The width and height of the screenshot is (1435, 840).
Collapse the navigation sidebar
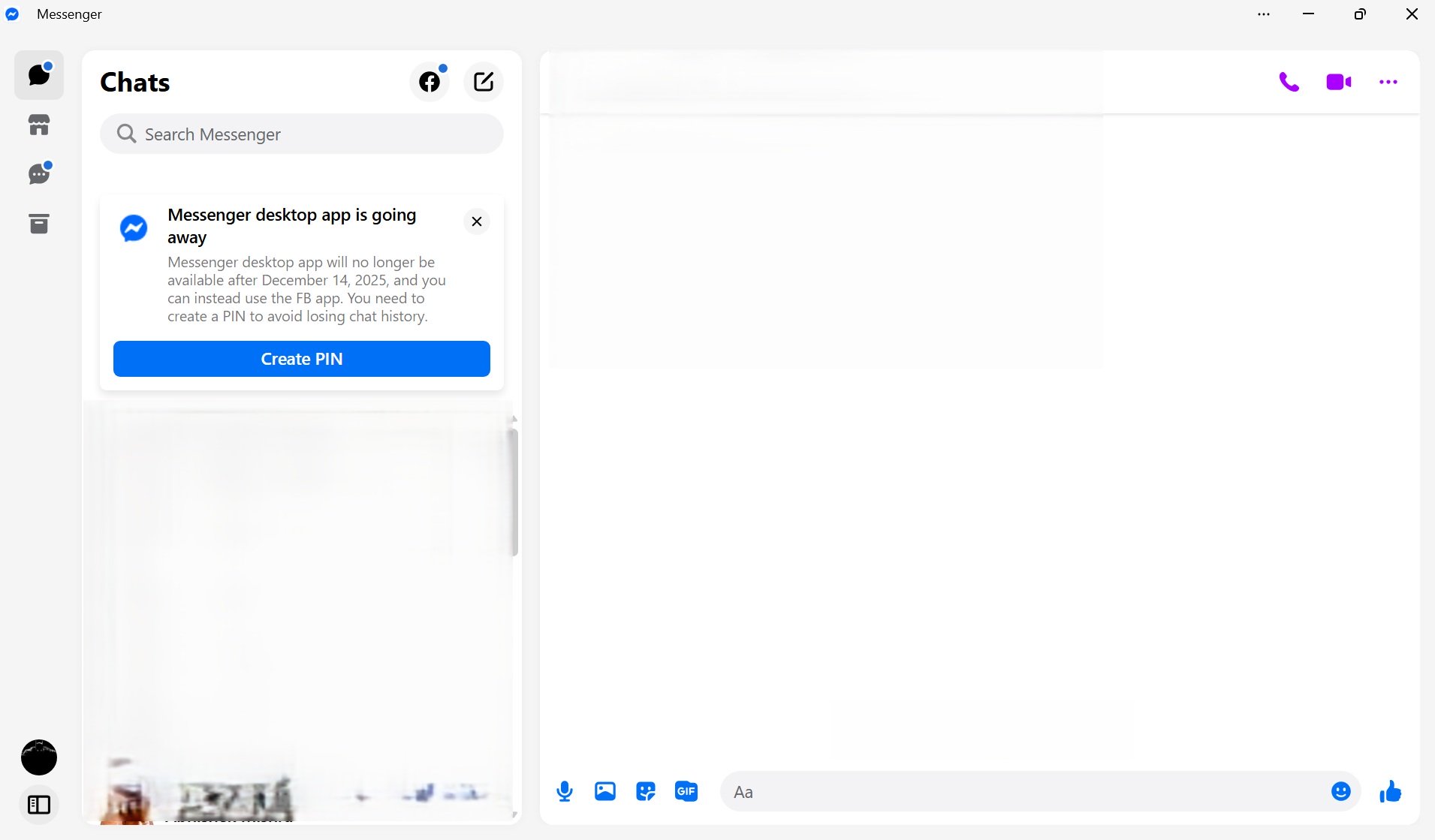pyautogui.click(x=39, y=804)
